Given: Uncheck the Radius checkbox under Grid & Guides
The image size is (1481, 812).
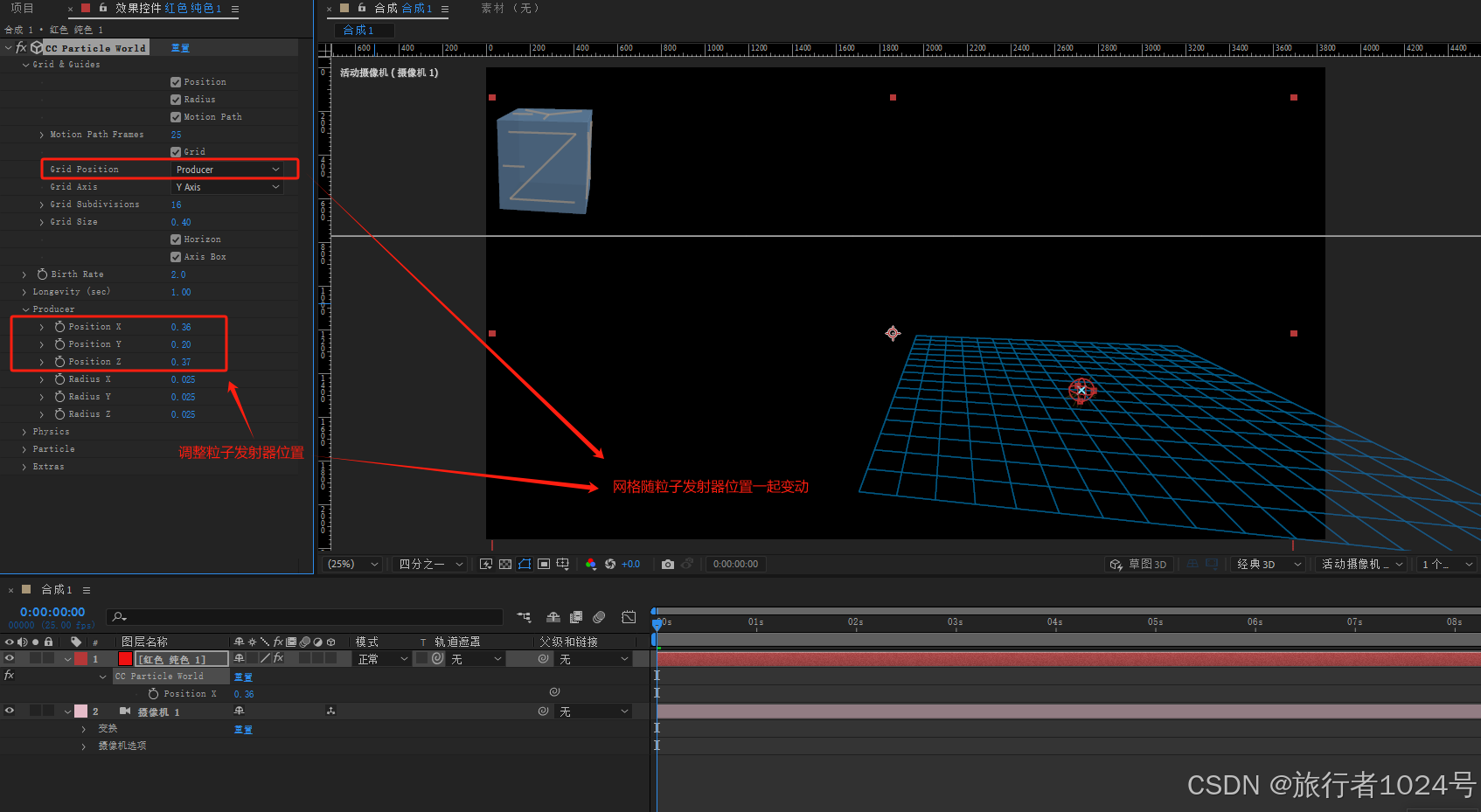Looking at the screenshot, I should pos(176,100).
